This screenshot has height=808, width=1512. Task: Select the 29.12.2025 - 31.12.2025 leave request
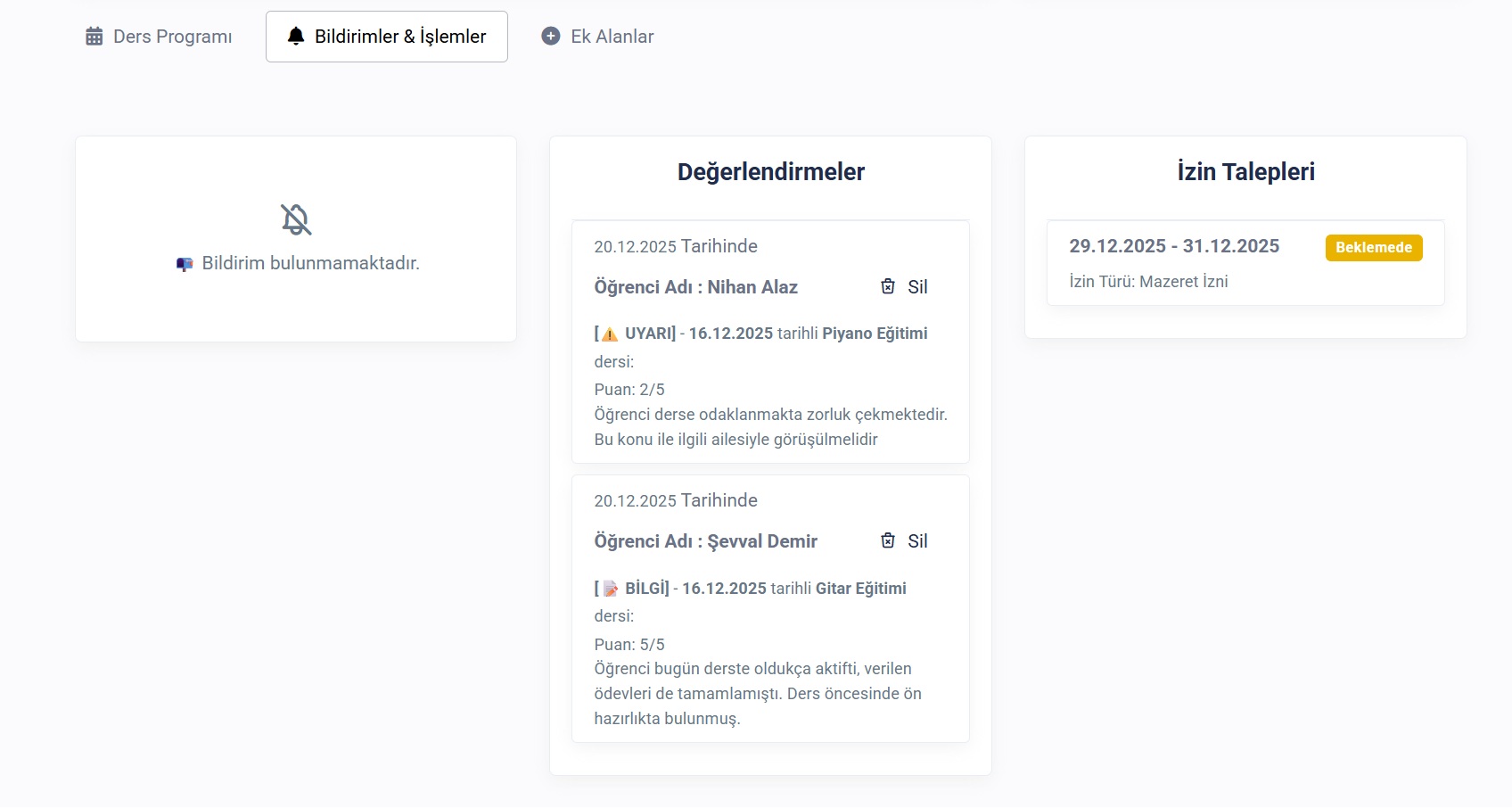coord(1174,246)
